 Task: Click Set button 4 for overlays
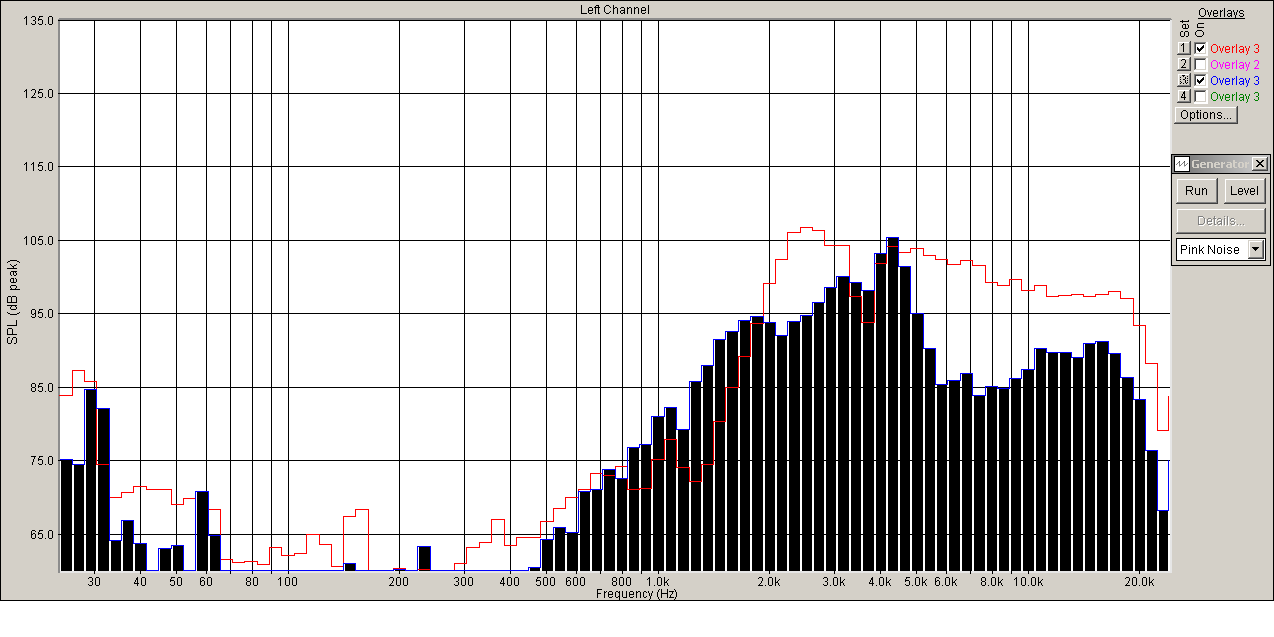click(x=1184, y=96)
